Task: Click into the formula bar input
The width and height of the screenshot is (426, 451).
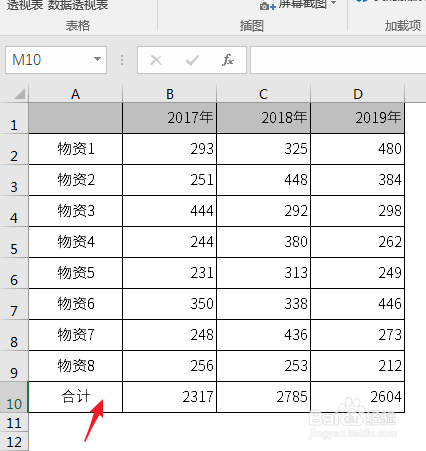Action: (338, 60)
